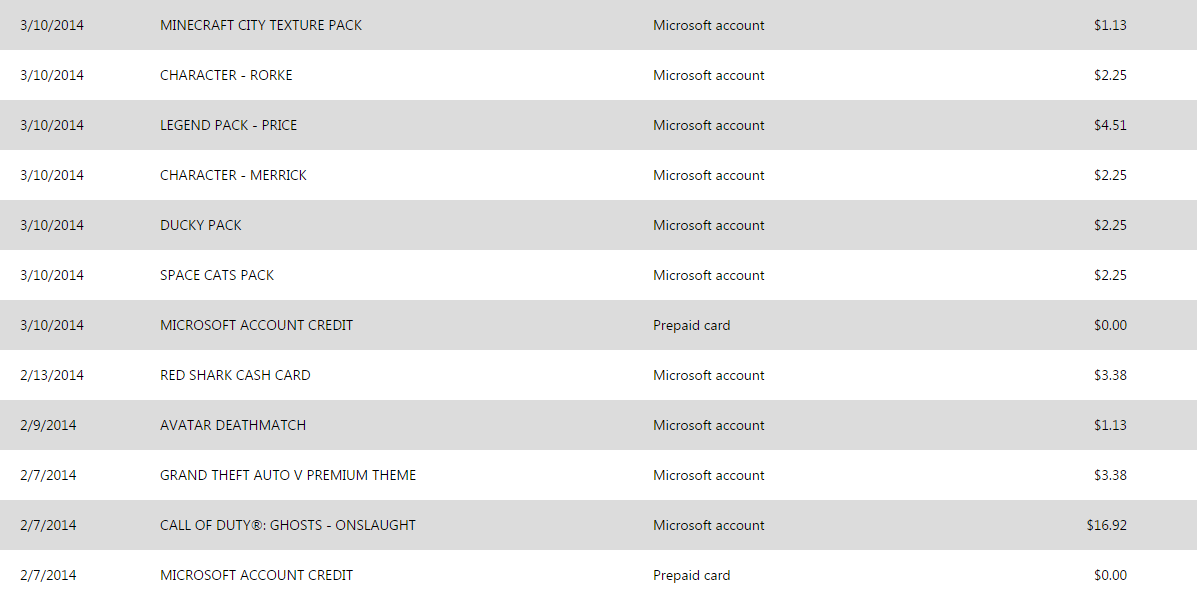Viewport: 1200px width, 611px height.
Task: Open the Character - Merrick purchase title
Action: 233,175
